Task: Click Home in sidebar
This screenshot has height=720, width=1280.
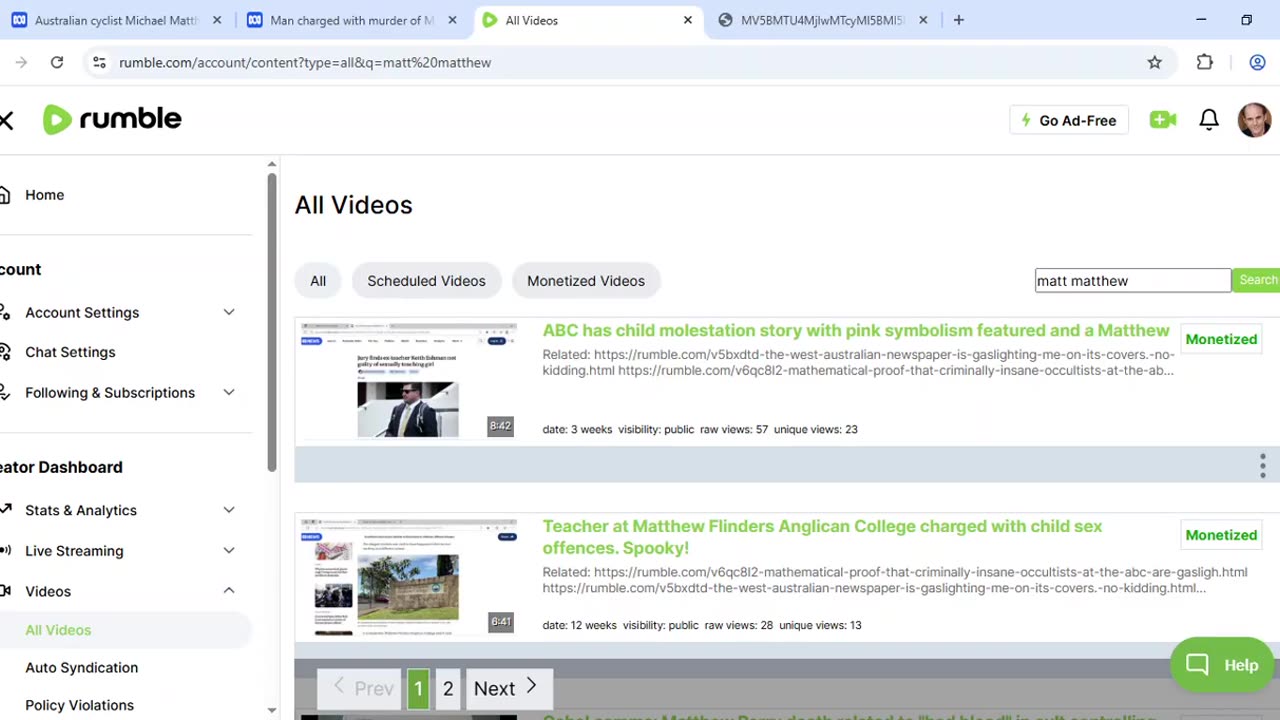Action: (x=44, y=195)
